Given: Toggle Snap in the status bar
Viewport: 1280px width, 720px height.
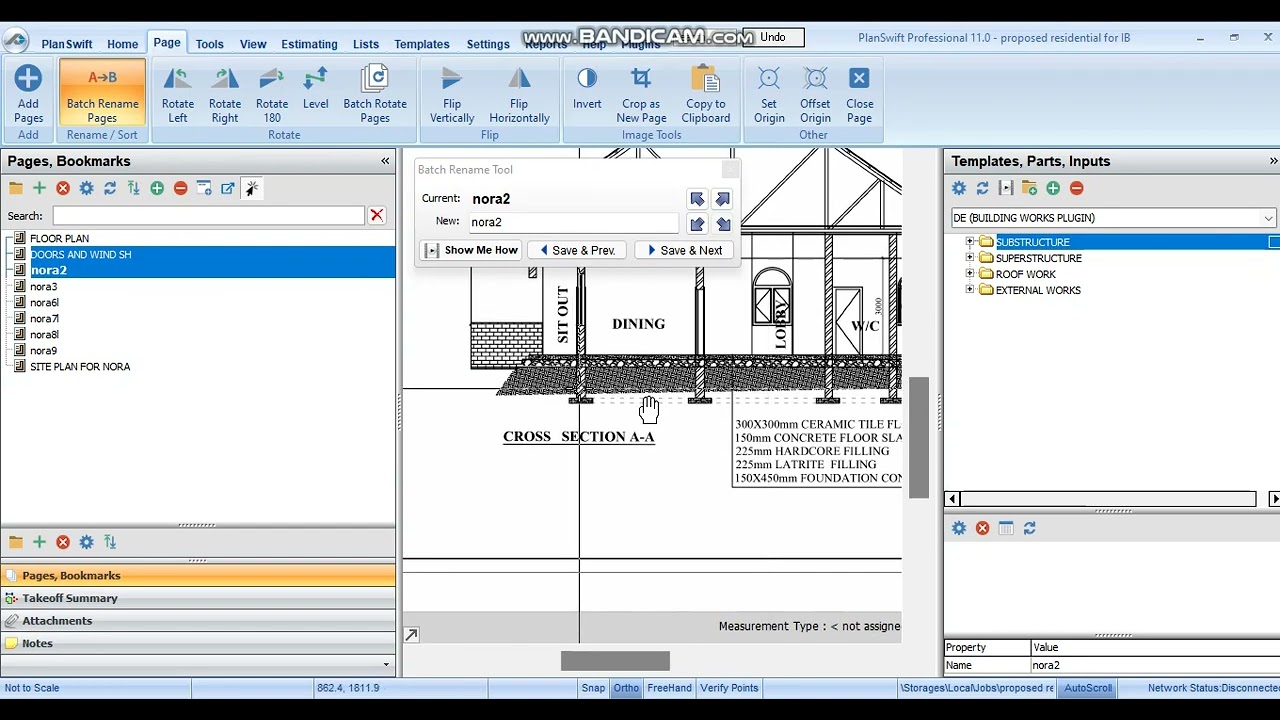Looking at the screenshot, I should click(593, 688).
